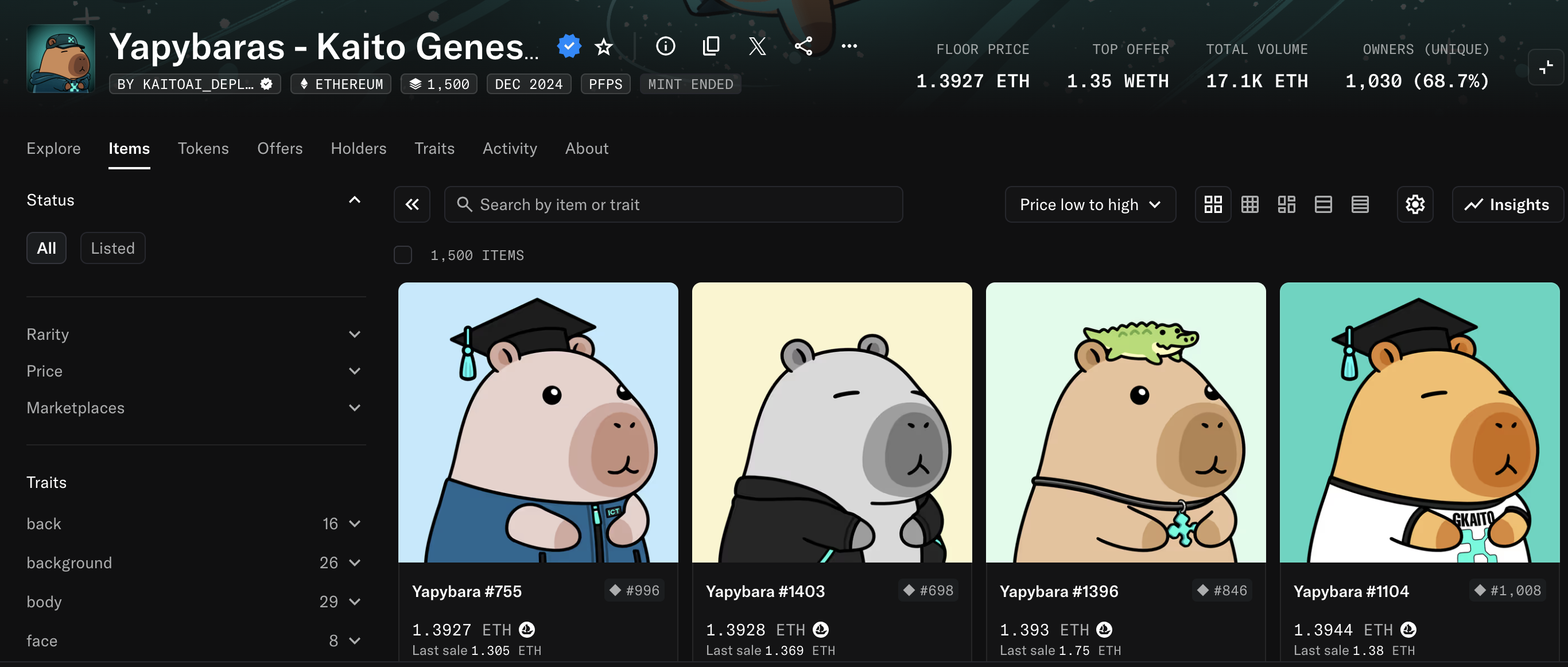Switch to large grid view

point(1213,204)
